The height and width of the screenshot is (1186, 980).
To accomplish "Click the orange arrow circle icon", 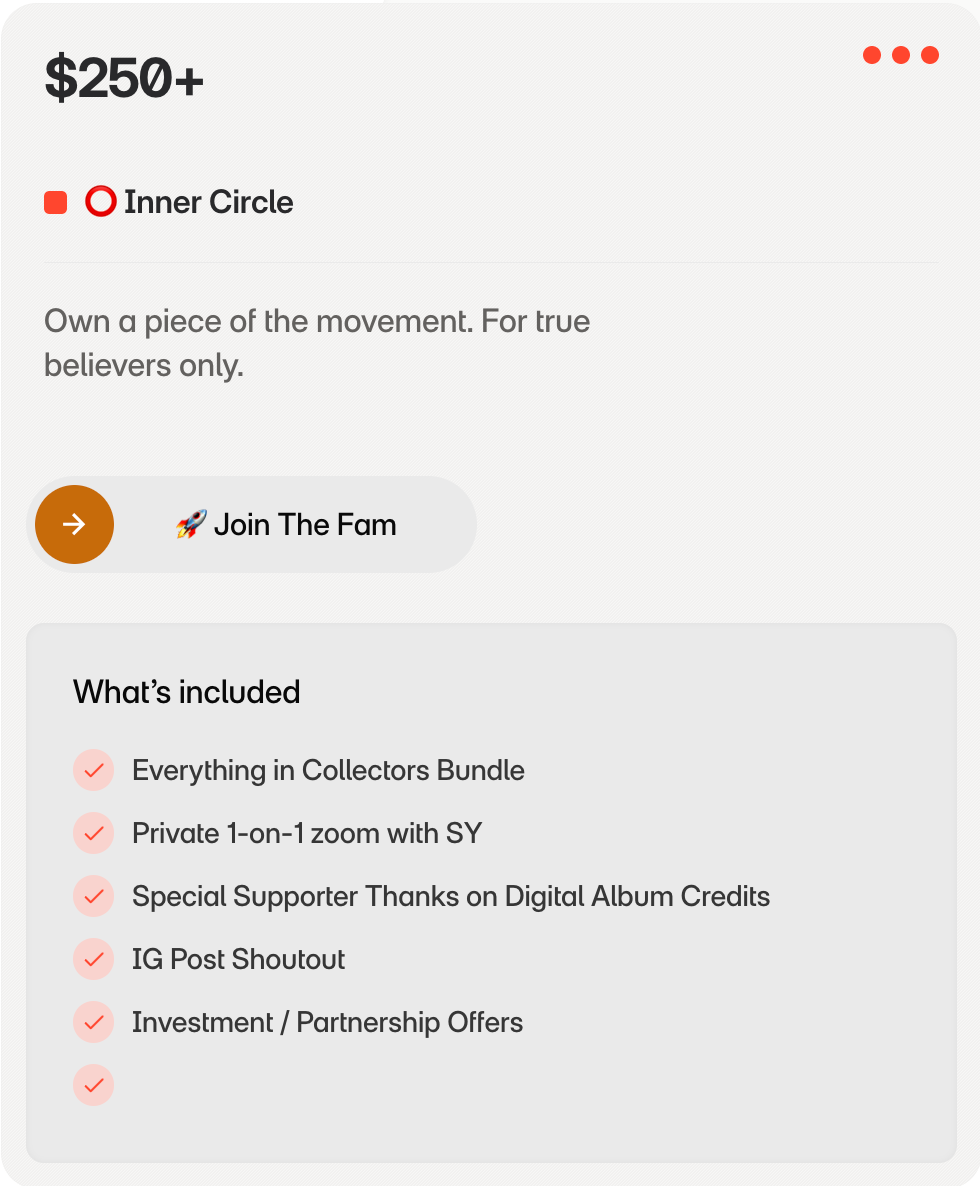I will point(74,525).
